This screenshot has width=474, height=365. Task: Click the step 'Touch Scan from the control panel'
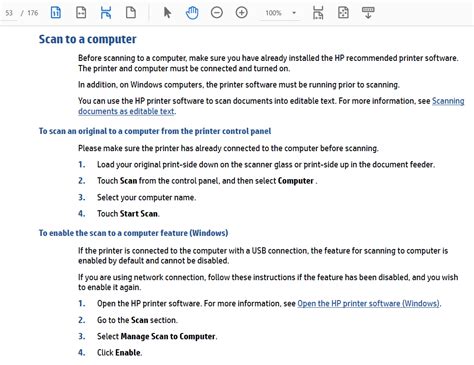coord(207,181)
